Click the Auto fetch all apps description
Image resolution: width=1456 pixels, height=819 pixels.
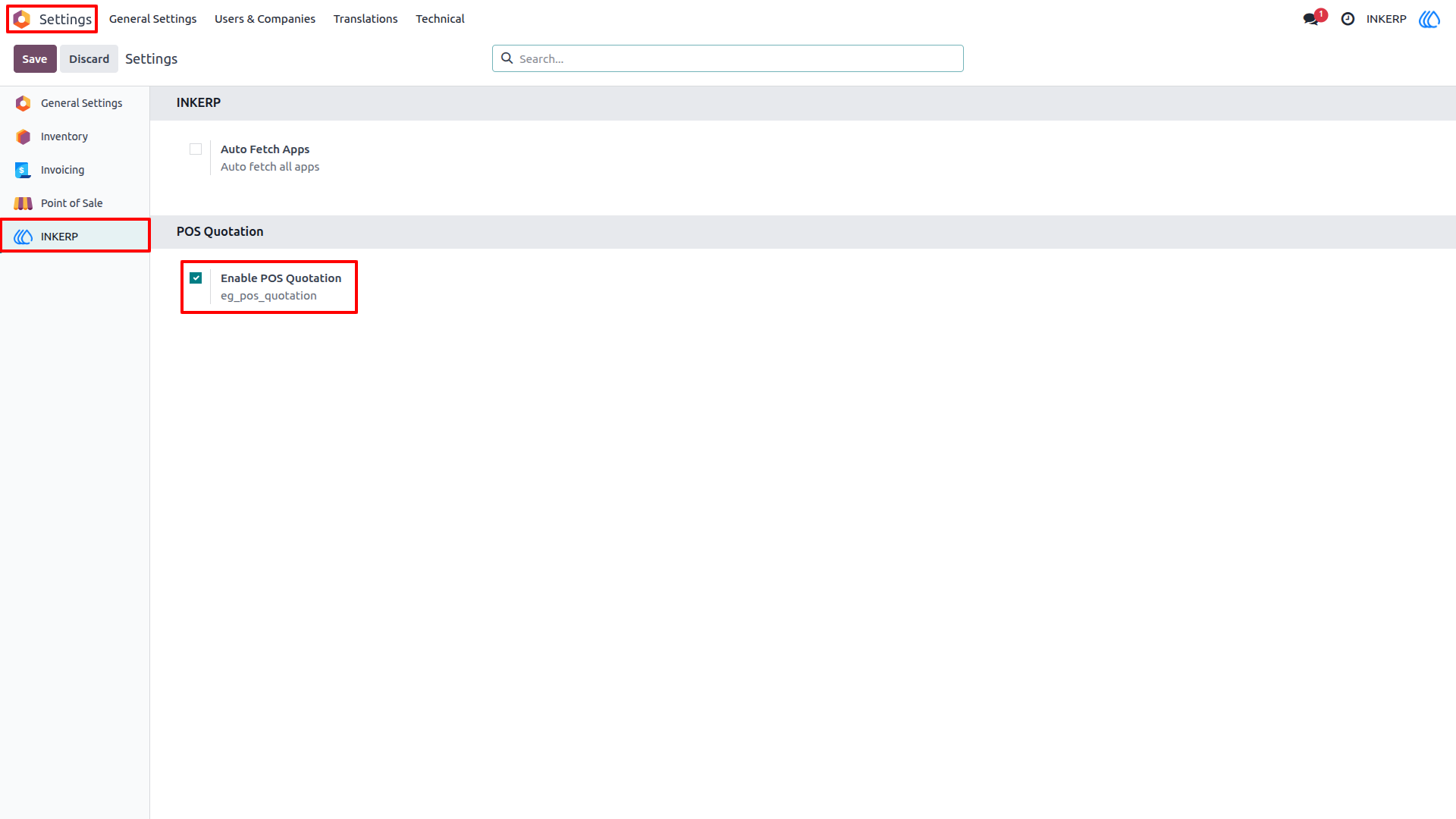[x=270, y=167]
